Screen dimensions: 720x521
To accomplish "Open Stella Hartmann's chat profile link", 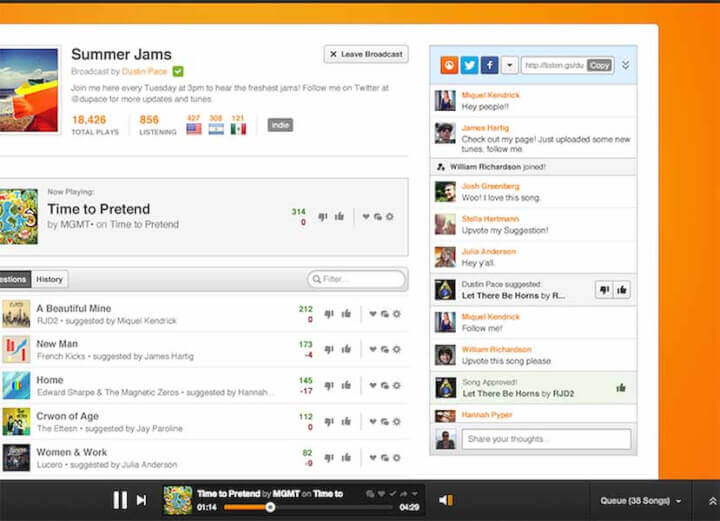I will pos(490,218).
